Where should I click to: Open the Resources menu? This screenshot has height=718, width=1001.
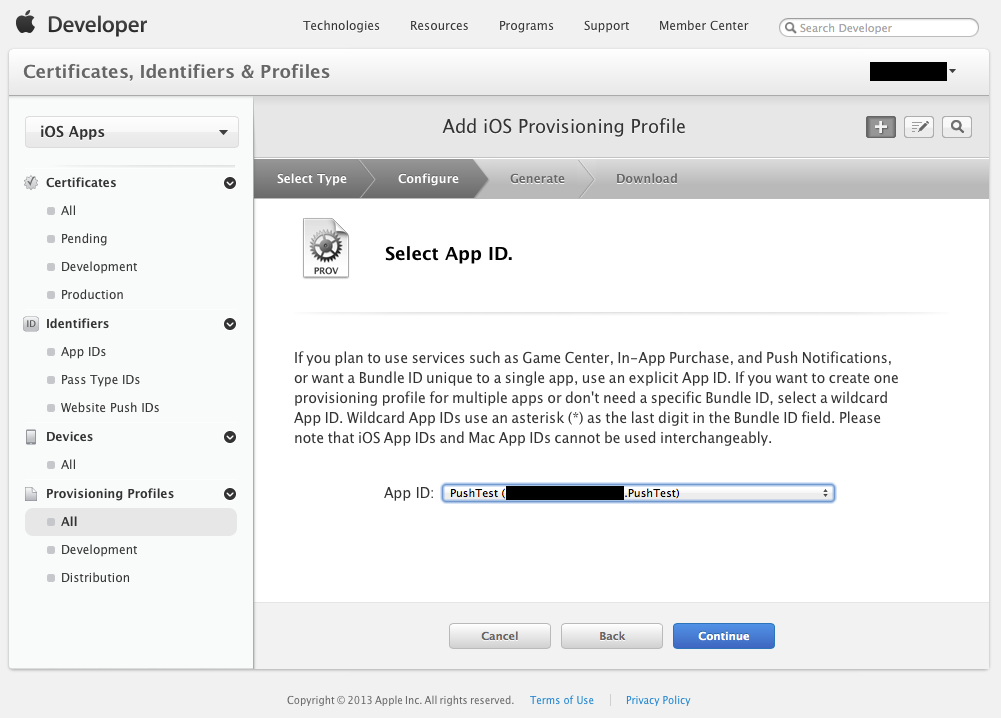439,26
